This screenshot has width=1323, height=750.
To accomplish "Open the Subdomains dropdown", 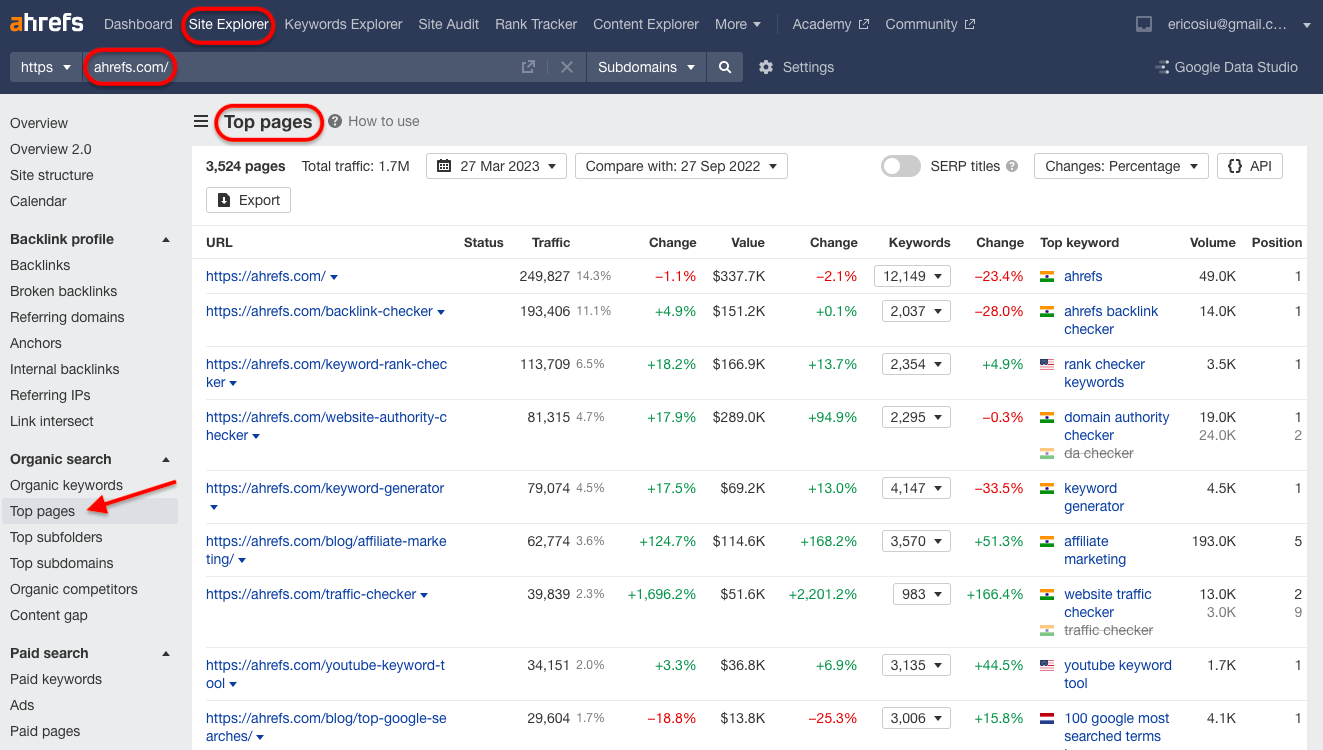I will [x=647, y=67].
